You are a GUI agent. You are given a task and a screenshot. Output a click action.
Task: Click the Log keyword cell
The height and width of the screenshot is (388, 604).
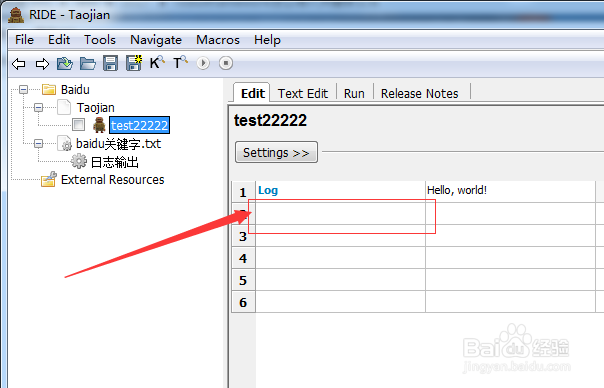coord(340,191)
